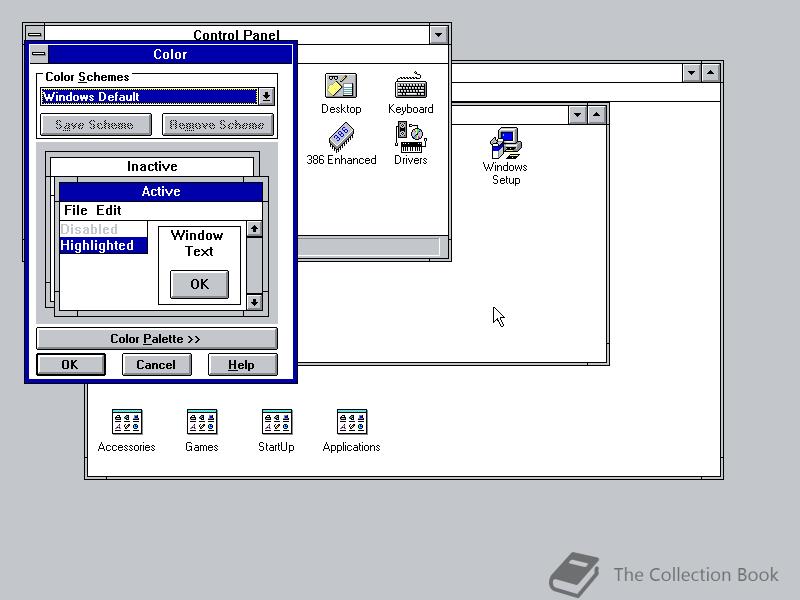The height and width of the screenshot is (600, 800).
Task: Expand the Color Schemes dropdown arrow
Action: pos(266,96)
